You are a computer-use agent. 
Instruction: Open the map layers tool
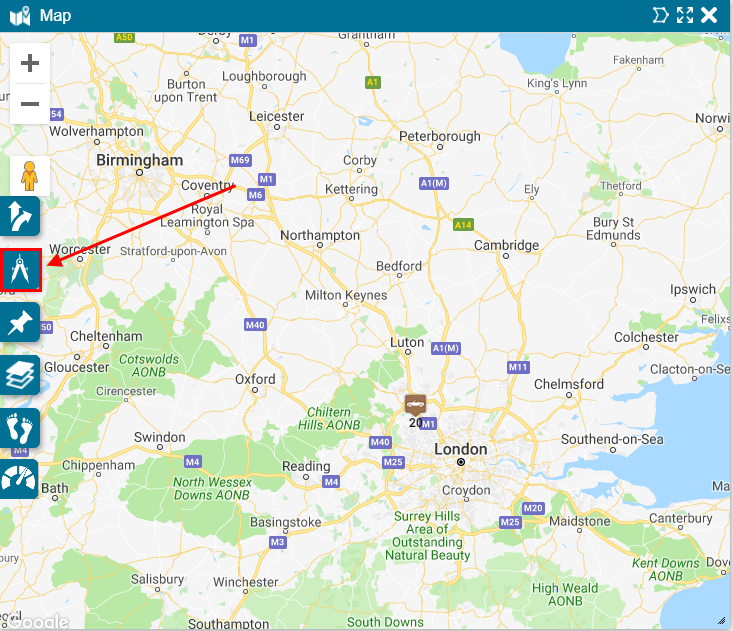tap(20, 375)
